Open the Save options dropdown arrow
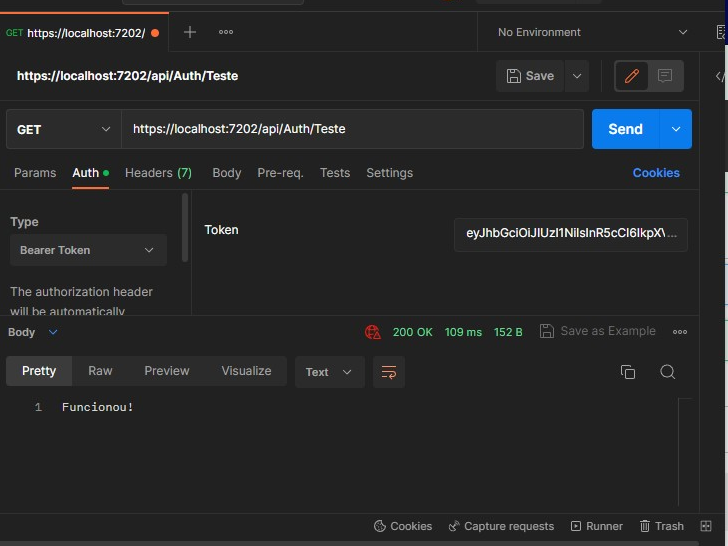Screen dimensions: 728x546 577,76
